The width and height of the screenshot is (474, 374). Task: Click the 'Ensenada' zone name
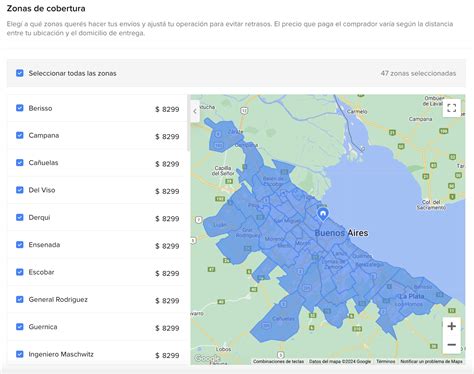(44, 245)
